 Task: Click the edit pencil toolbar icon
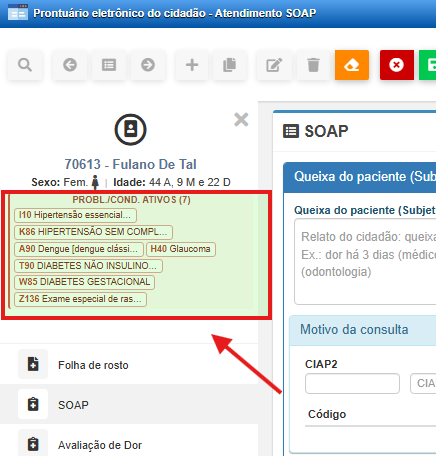[x=274, y=65]
